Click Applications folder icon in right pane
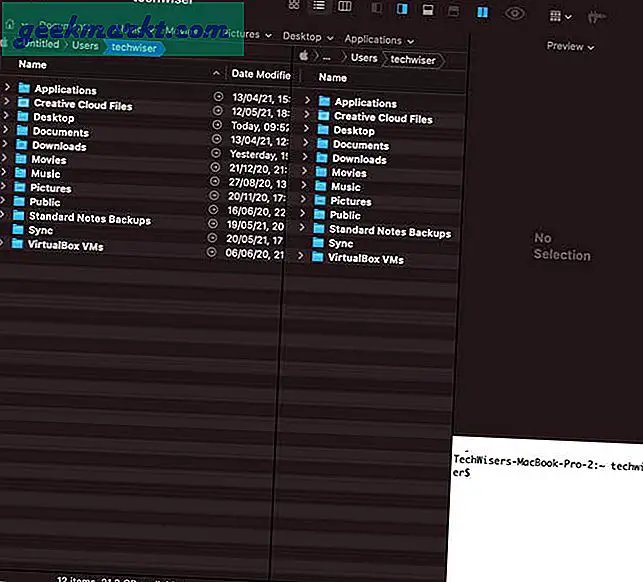 click(324, 101)
